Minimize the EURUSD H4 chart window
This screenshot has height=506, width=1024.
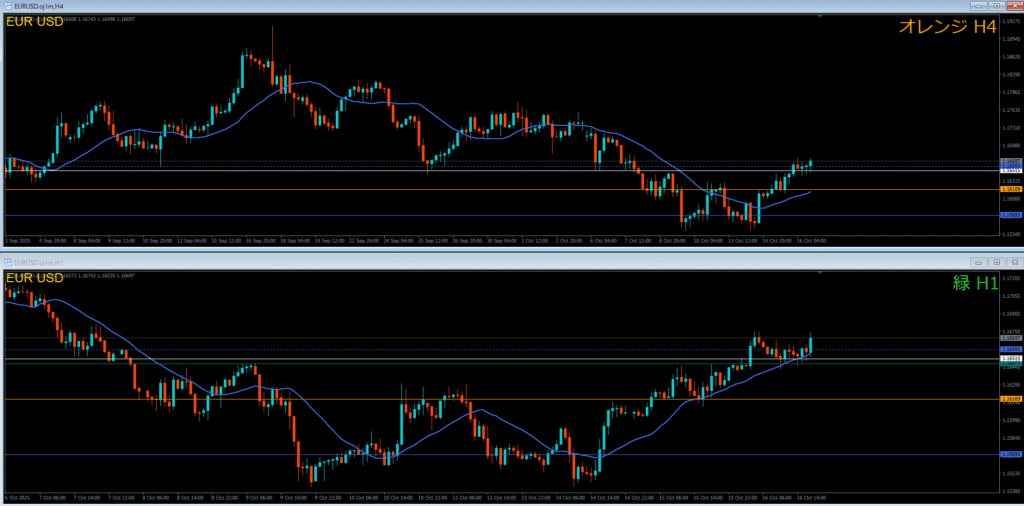pos(977,6)
